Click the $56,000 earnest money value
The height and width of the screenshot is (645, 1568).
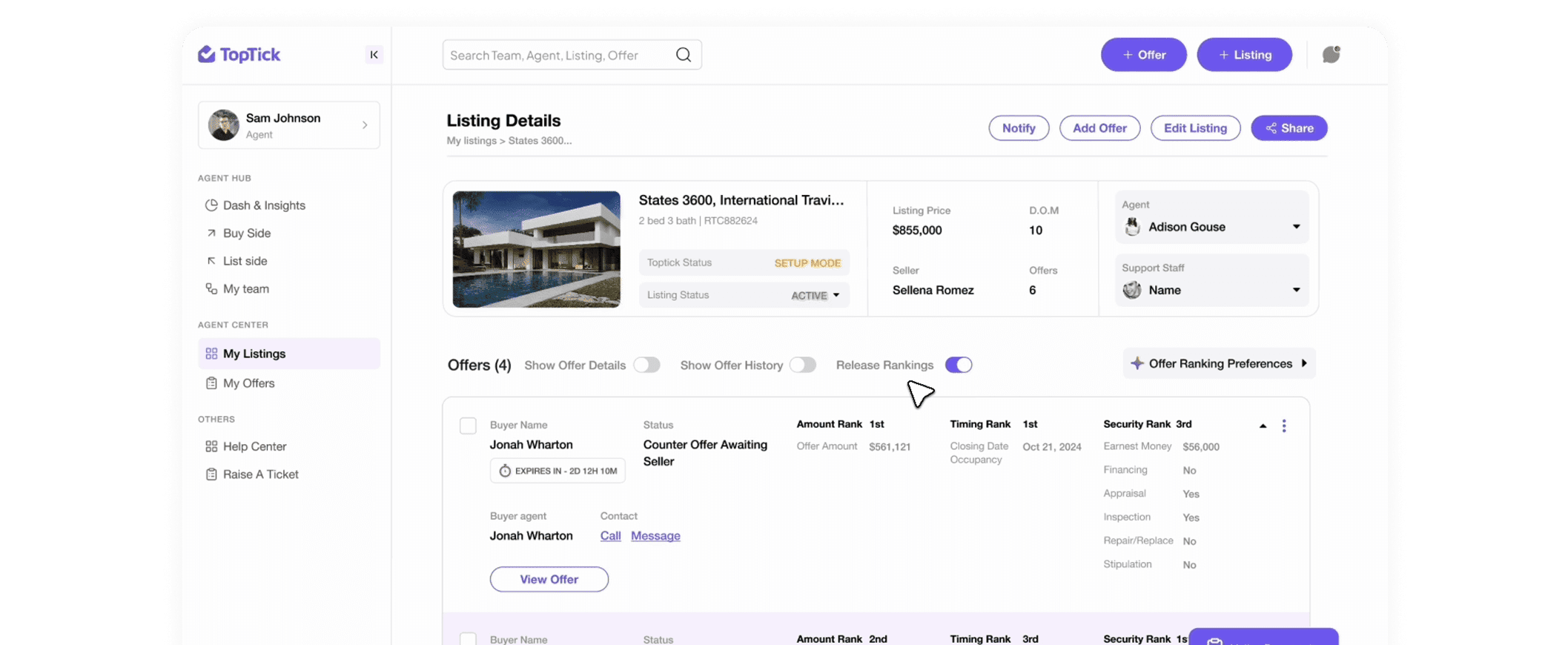tap(1200, 446)
